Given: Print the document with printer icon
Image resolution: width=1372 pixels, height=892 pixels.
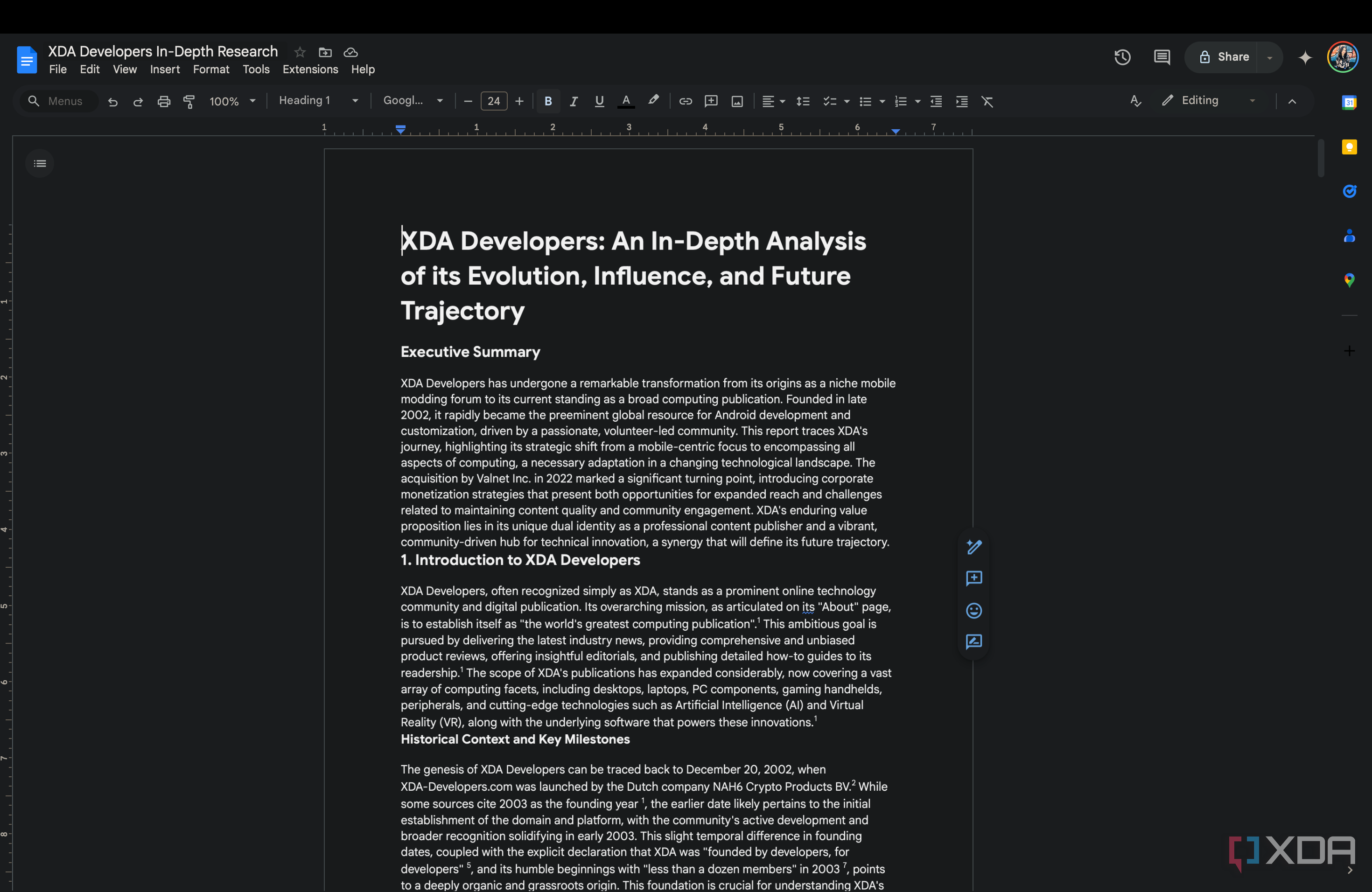Looking at the screenshot, I should (164, 101).
